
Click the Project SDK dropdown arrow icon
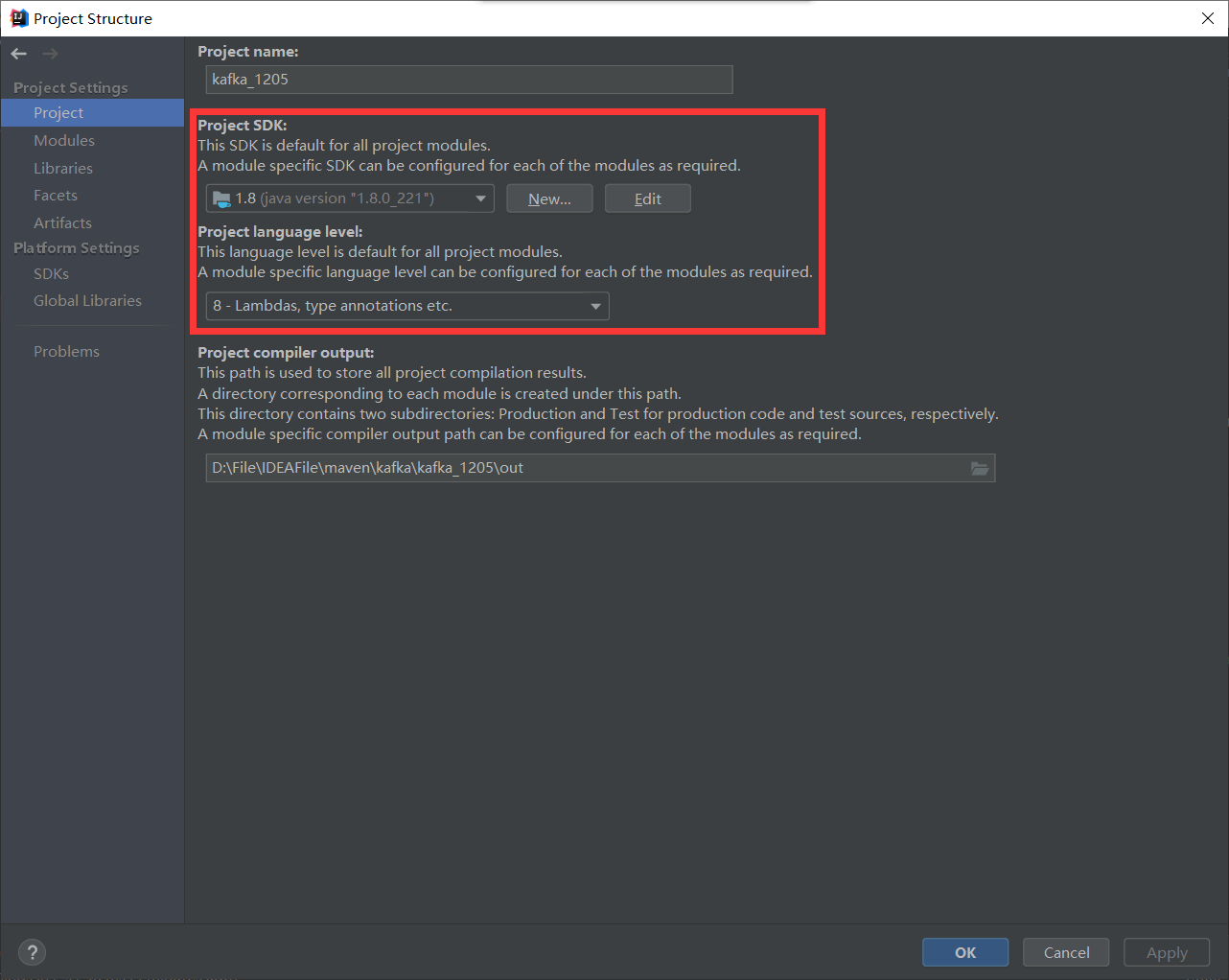pos(481,198)
